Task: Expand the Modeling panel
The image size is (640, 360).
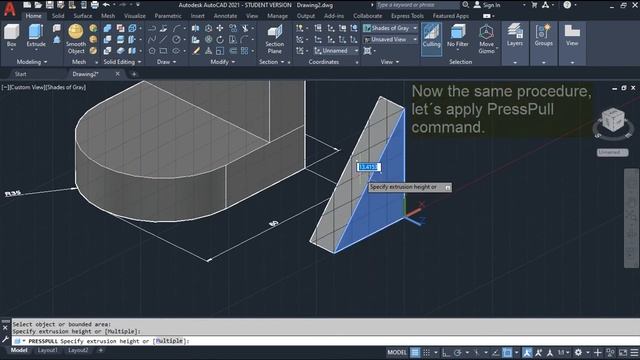Action: click(x=32, y=62)
